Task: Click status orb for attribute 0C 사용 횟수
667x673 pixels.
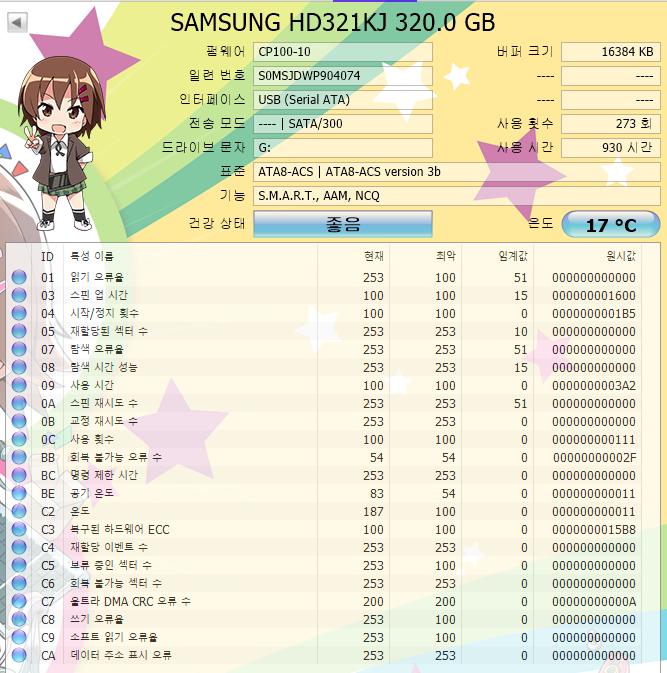Action: coord(19,440)
